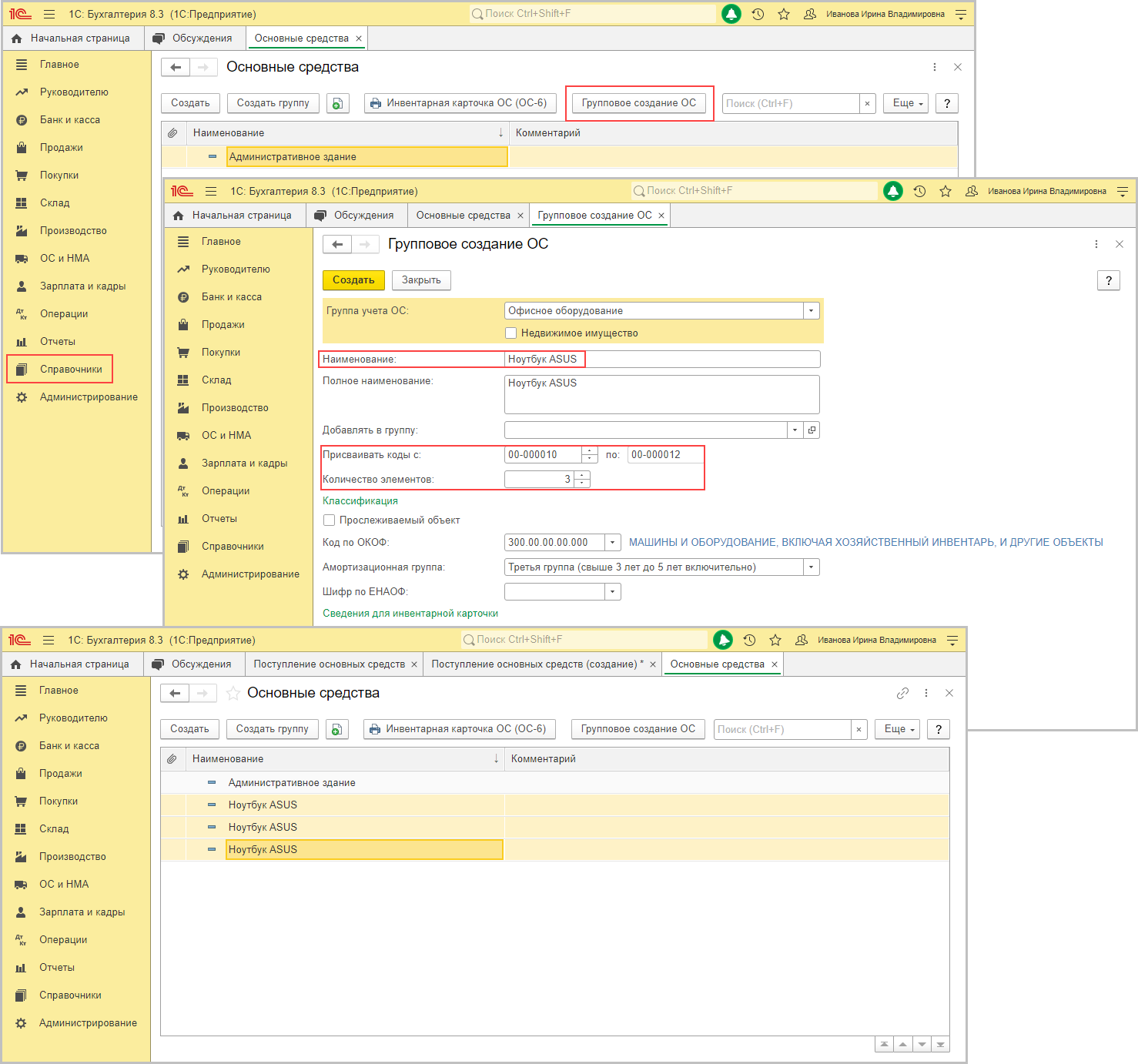Open history icon in bottom window

(x=749, y=640)
